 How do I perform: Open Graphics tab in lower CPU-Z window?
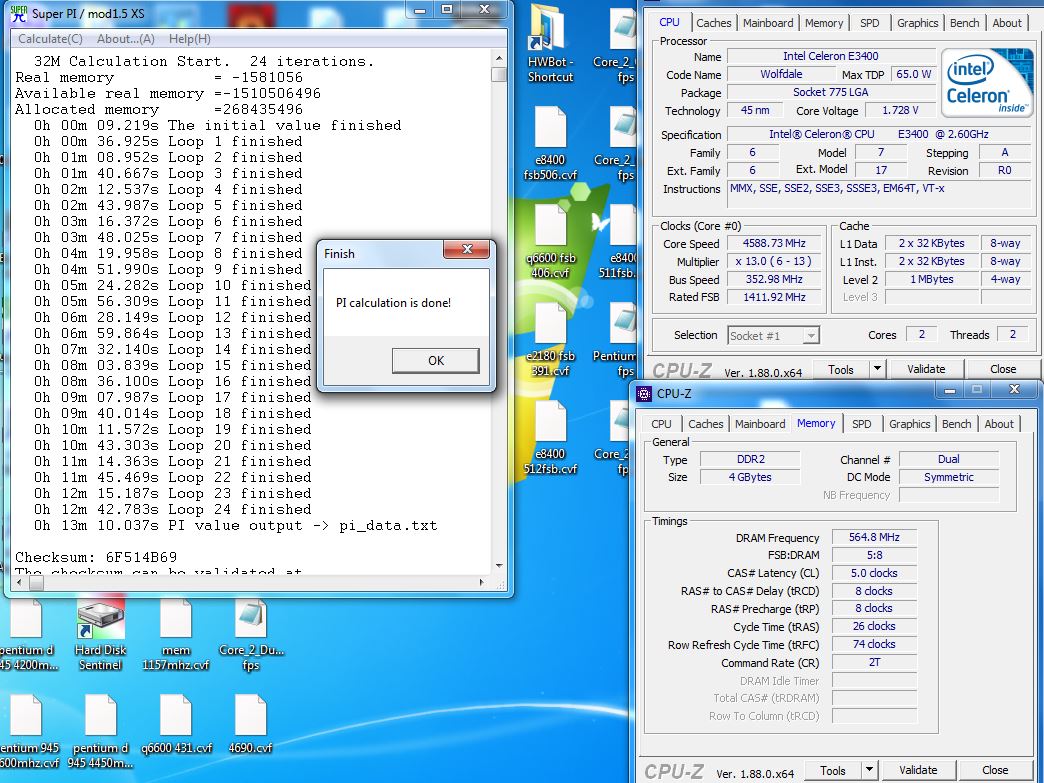click(910, 423)
